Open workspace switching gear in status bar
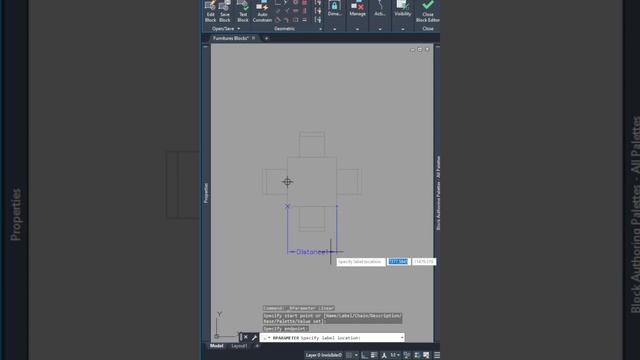640x360 pixels. tap(407, 355)
